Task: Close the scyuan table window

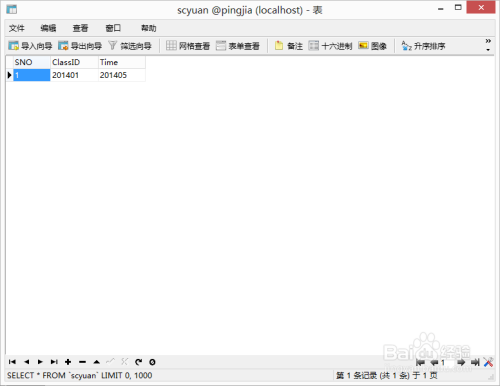Action: click(x=481, y=7)
